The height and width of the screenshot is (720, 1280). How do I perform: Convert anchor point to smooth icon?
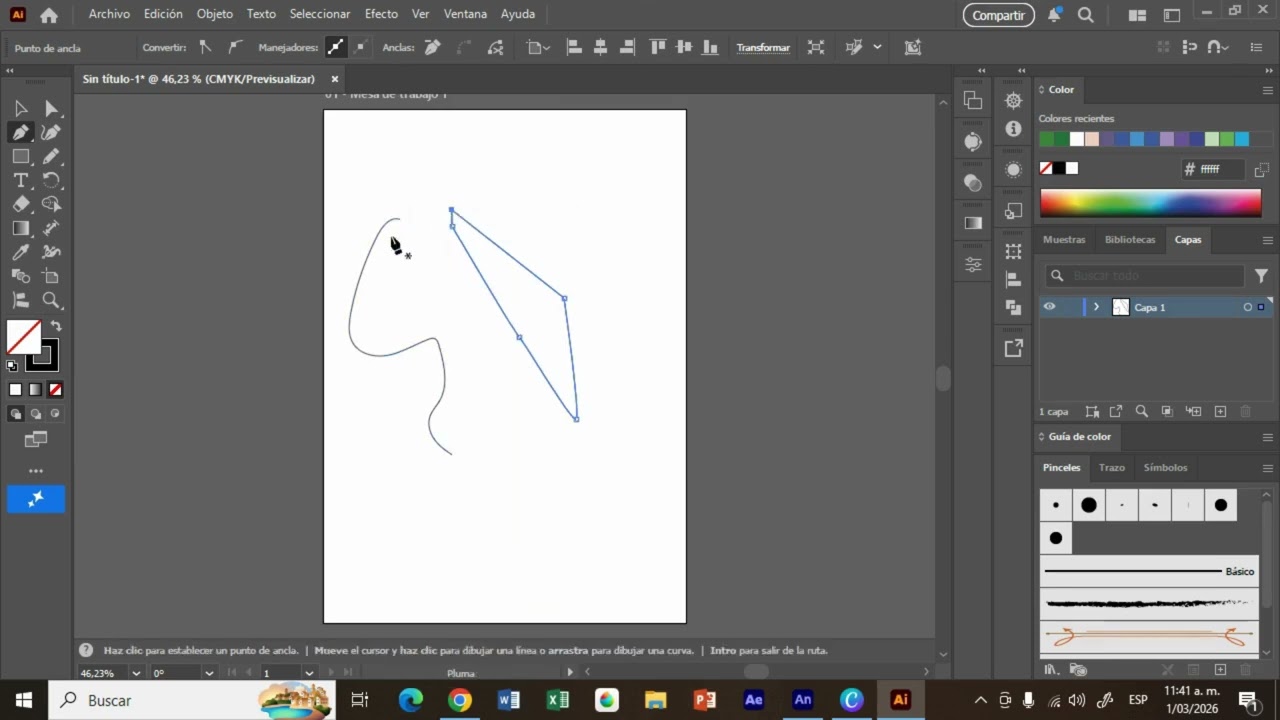click(235, 47)
